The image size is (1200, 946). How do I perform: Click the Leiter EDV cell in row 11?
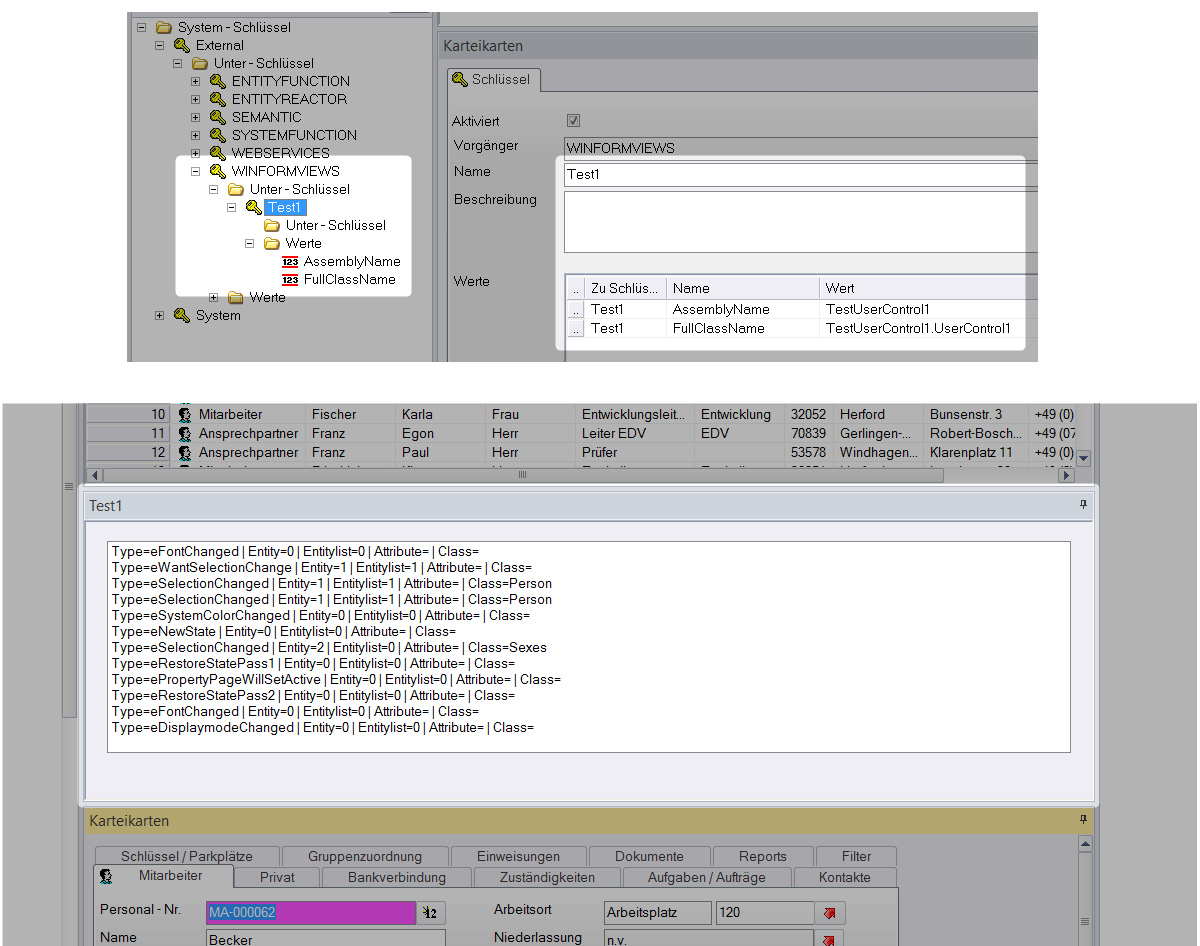pyautogui.click(x=635, y=433)
